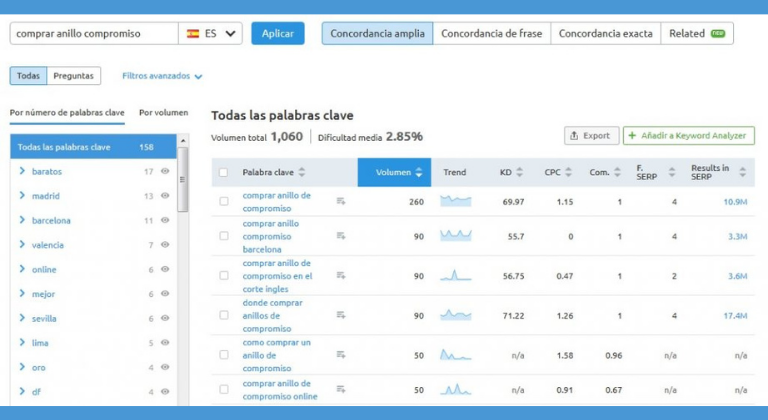
Task: Click the sidebar scrollbar up arrow
Action: [x=183, y=141]
